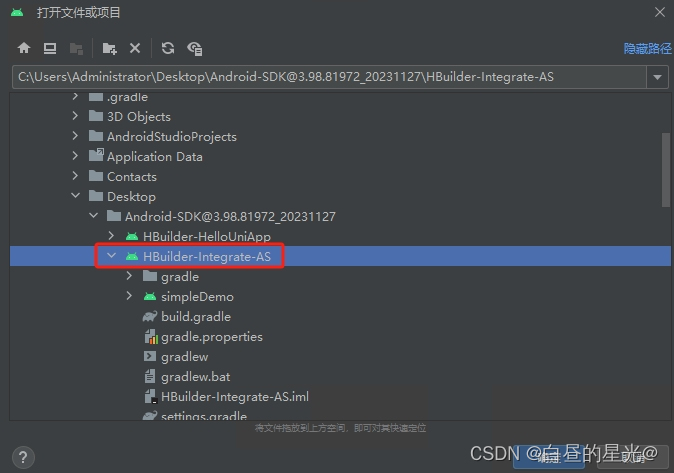Click the HBuilder-HelloUniApp Android icon
Viewport: 674px width, 473px height.
coord(132,236)
